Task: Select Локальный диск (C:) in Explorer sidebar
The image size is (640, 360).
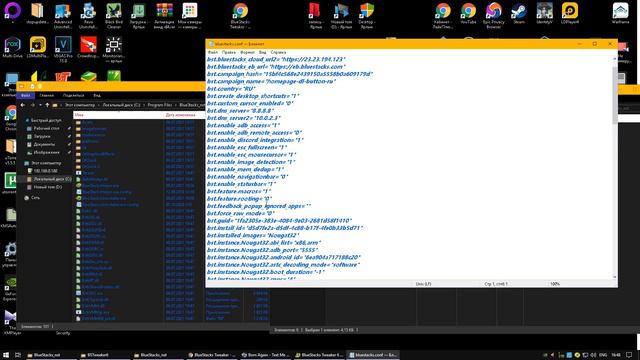Action: (x=49, y=179)
